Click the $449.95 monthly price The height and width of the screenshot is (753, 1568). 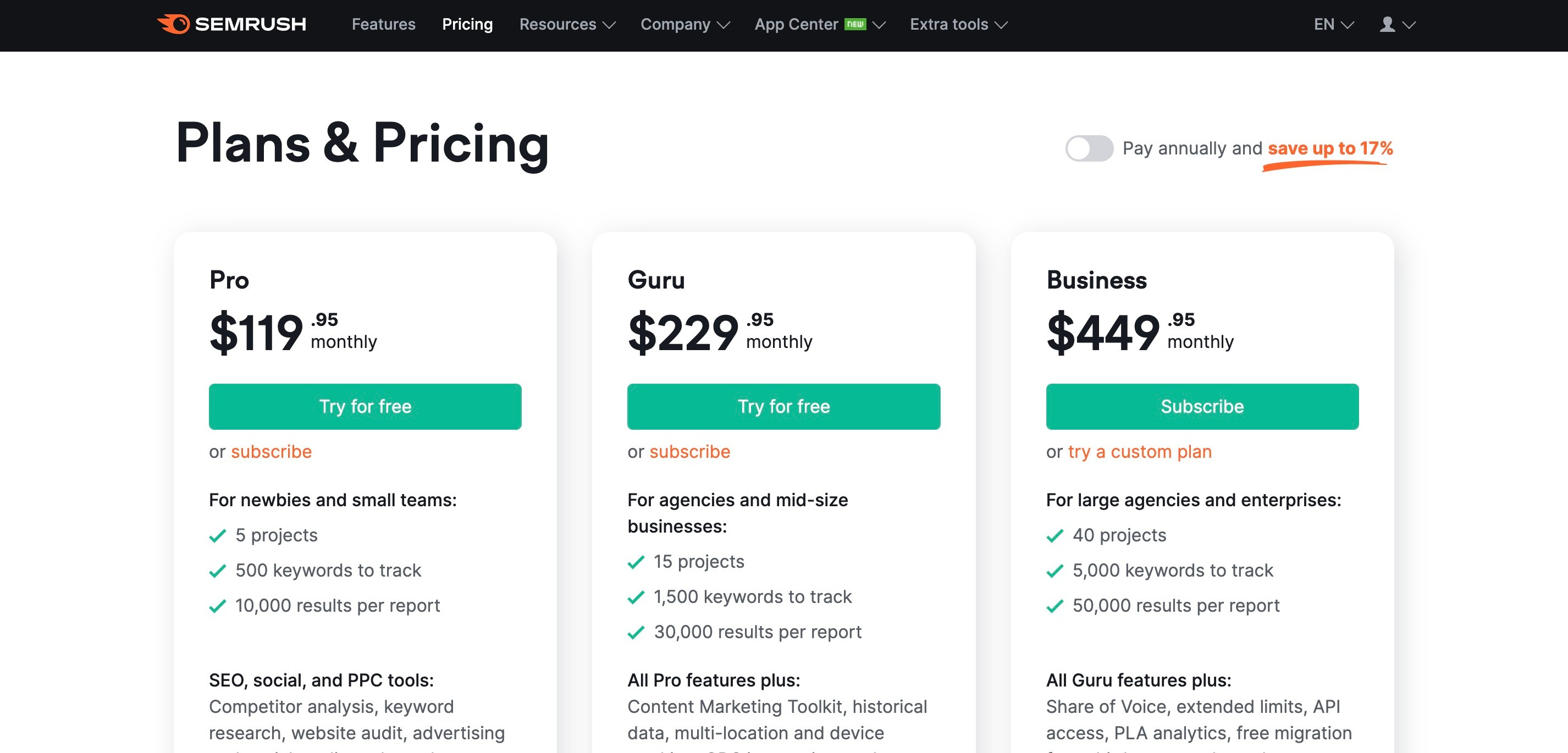[x=1140, y=332]
